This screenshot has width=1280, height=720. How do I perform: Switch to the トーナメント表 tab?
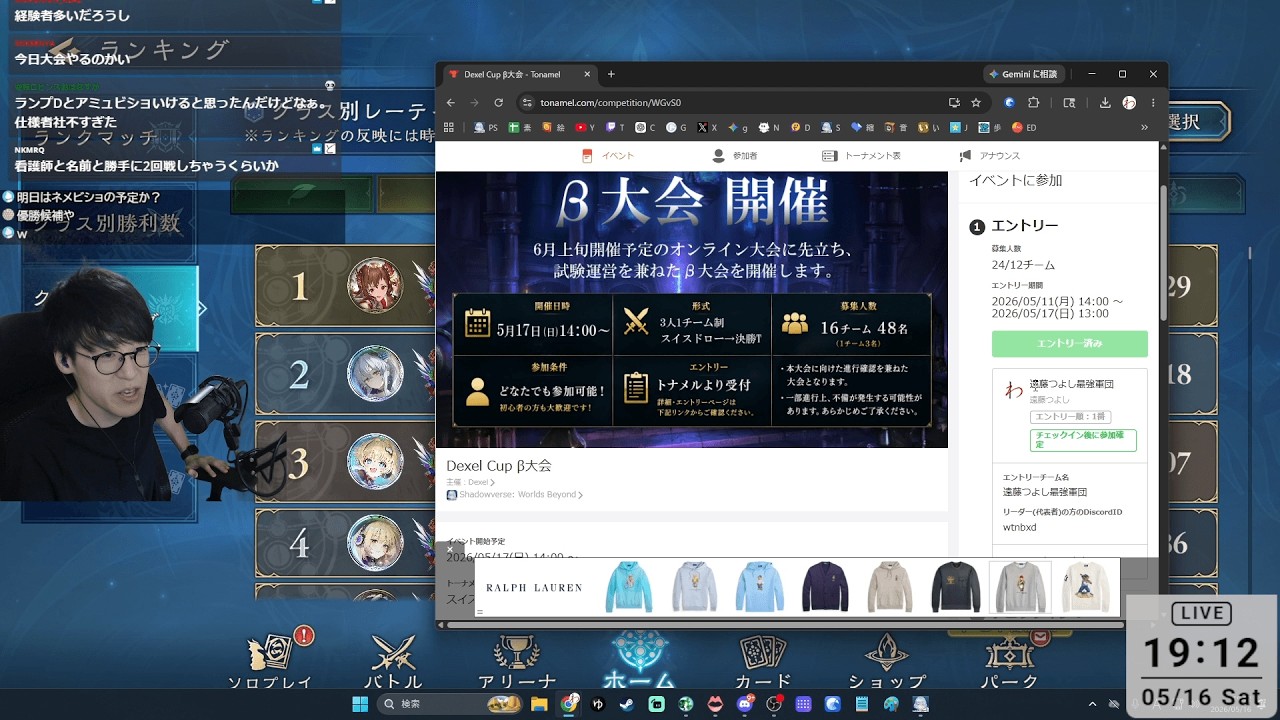click(x=862, y=156)
